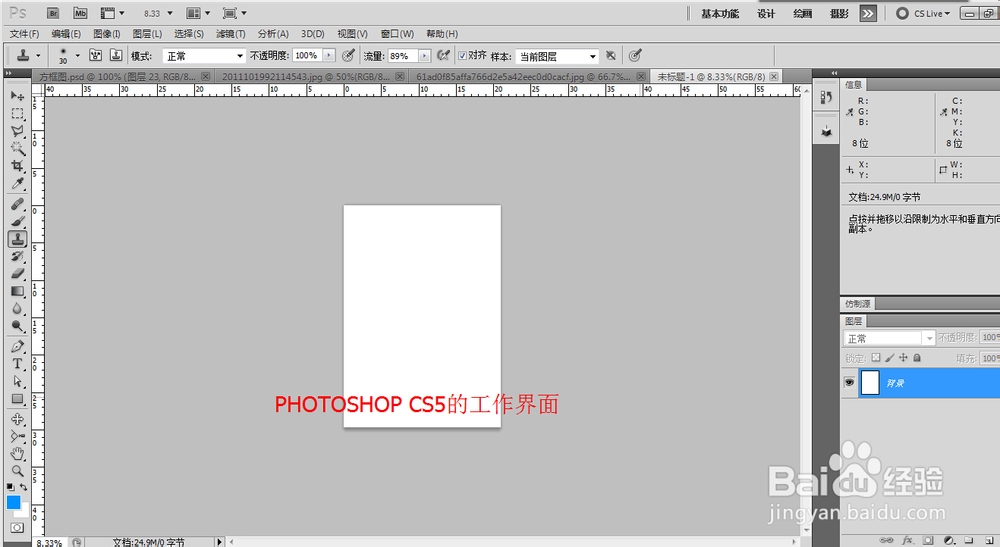Show more workspaces chevron

tap(868, 13)
